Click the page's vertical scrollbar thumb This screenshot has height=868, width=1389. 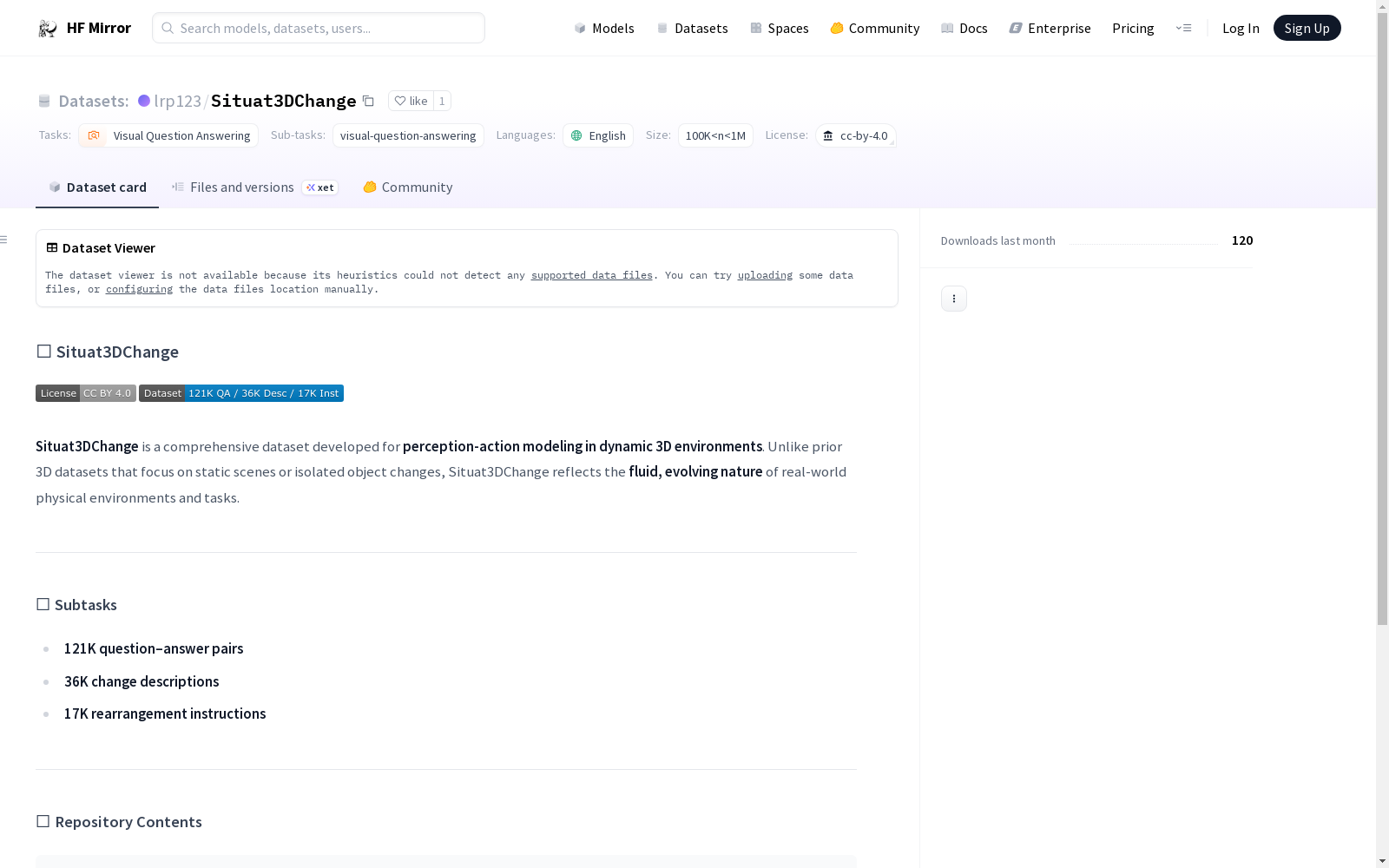tap(1382, 319)
